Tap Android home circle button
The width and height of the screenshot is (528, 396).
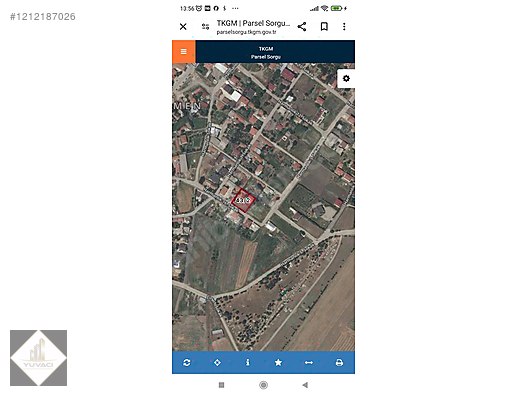click(x=263, y=385)
